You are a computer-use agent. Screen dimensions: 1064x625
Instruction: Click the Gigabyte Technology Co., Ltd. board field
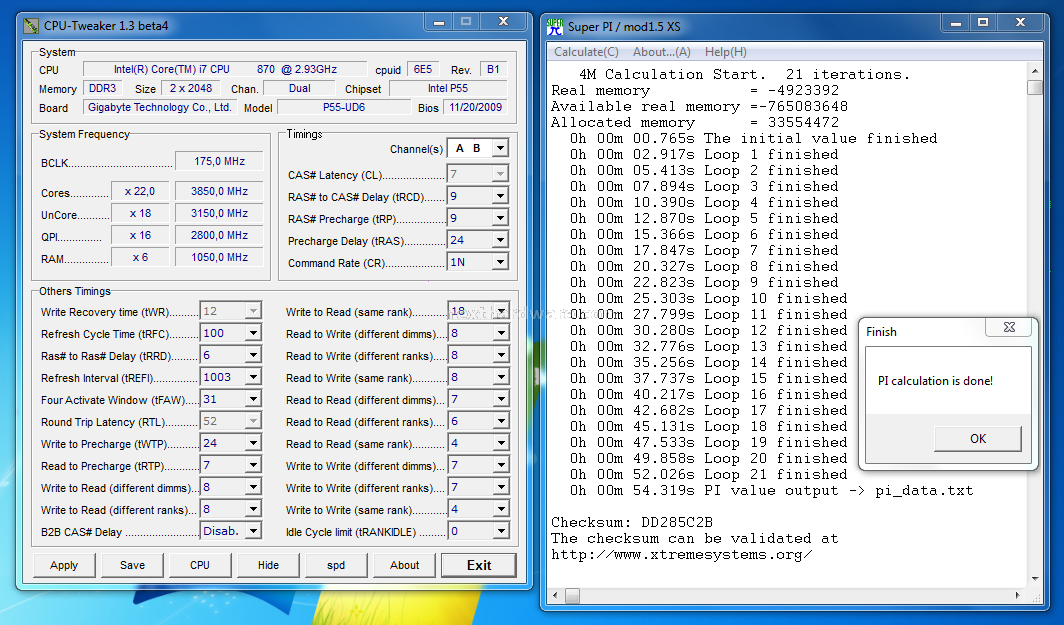pos(160,107)
